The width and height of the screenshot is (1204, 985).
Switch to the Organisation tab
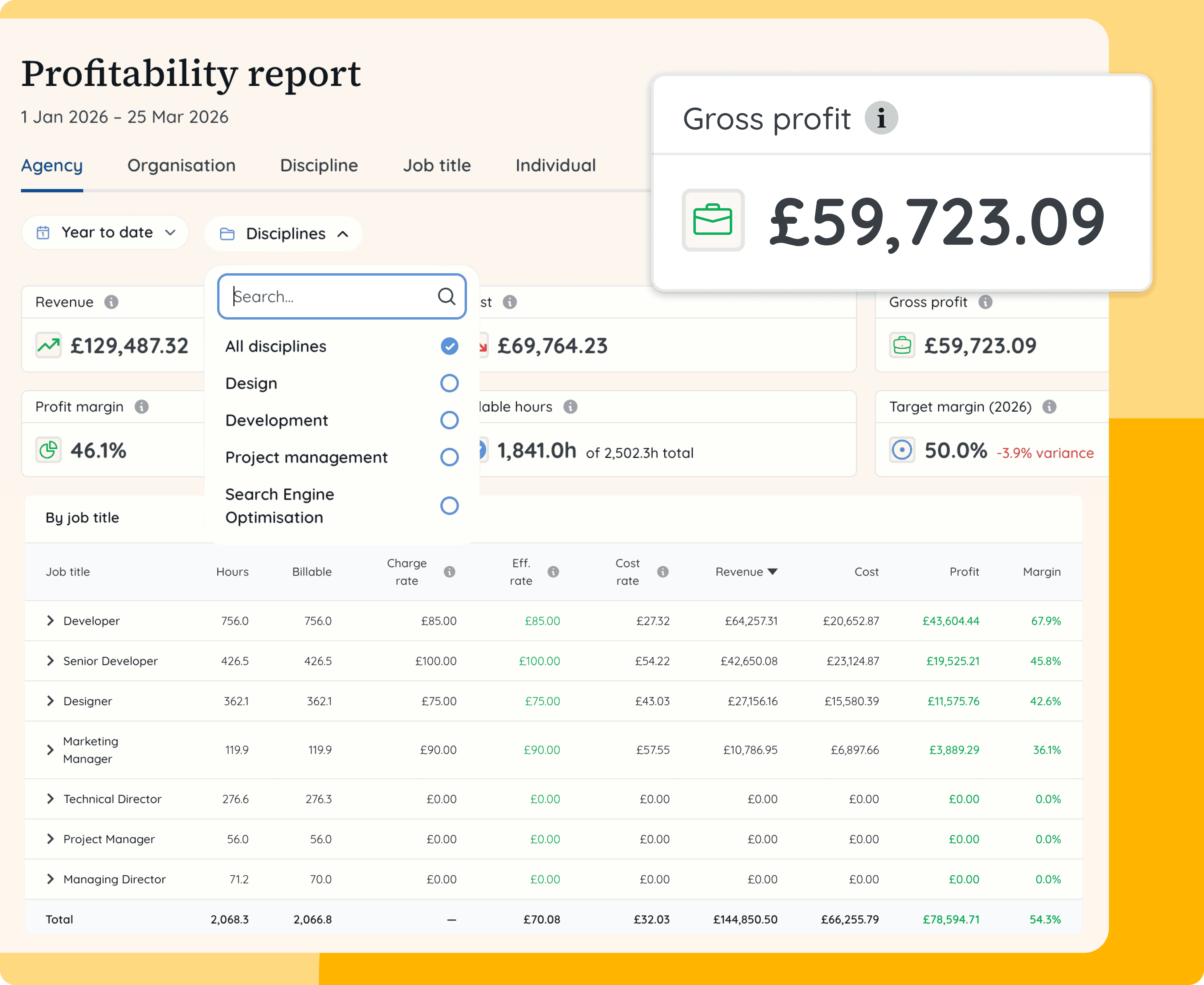click(181, 165)
